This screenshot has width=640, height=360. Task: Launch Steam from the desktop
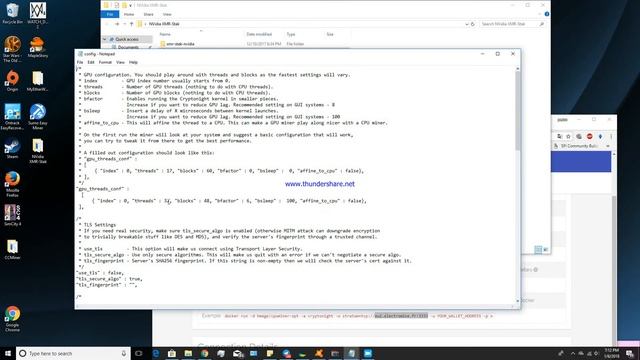coord(12,149)
